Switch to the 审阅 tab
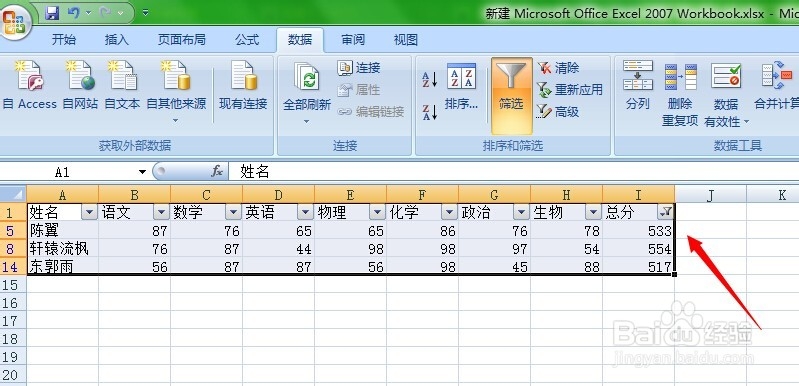The image size is (799, 386). [x=353, y=40]
